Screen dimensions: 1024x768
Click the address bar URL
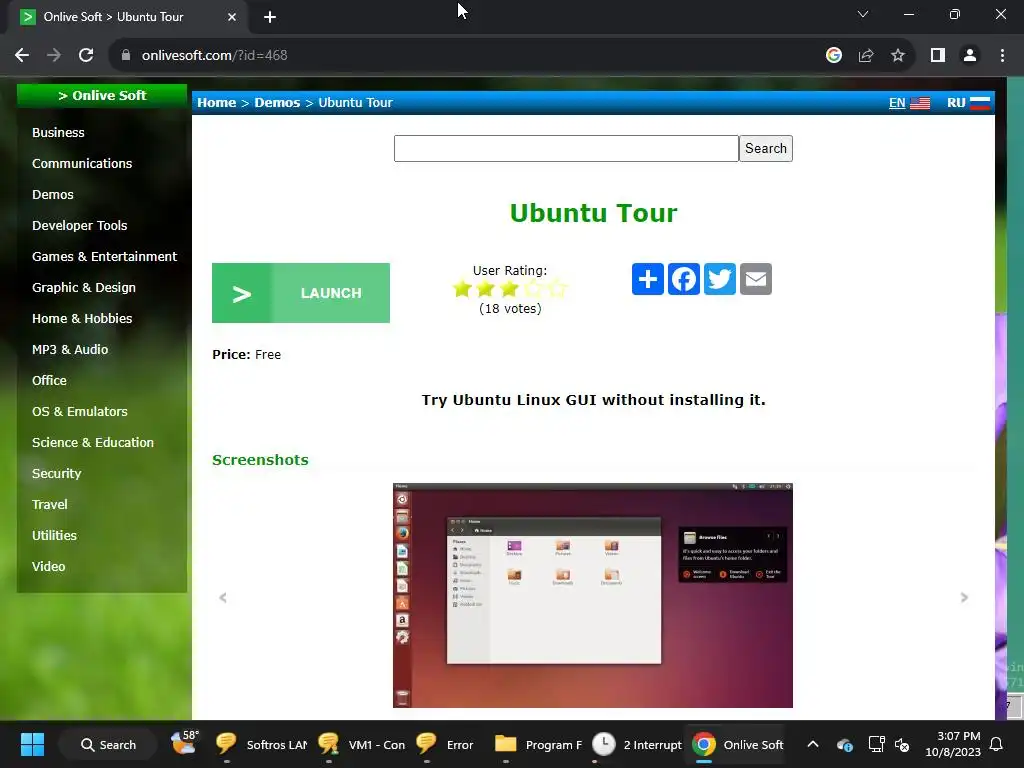coord(215,56)
